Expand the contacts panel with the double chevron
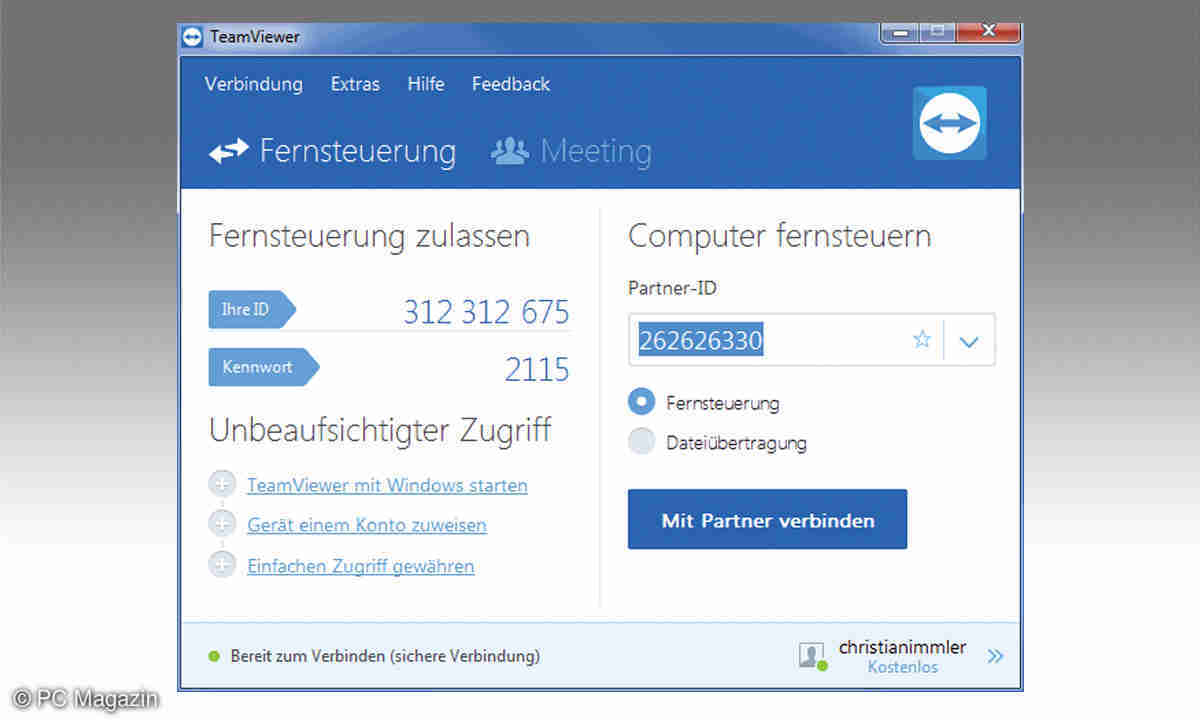The width and height of the screenshot is (1200, 720). click(995, 656)
